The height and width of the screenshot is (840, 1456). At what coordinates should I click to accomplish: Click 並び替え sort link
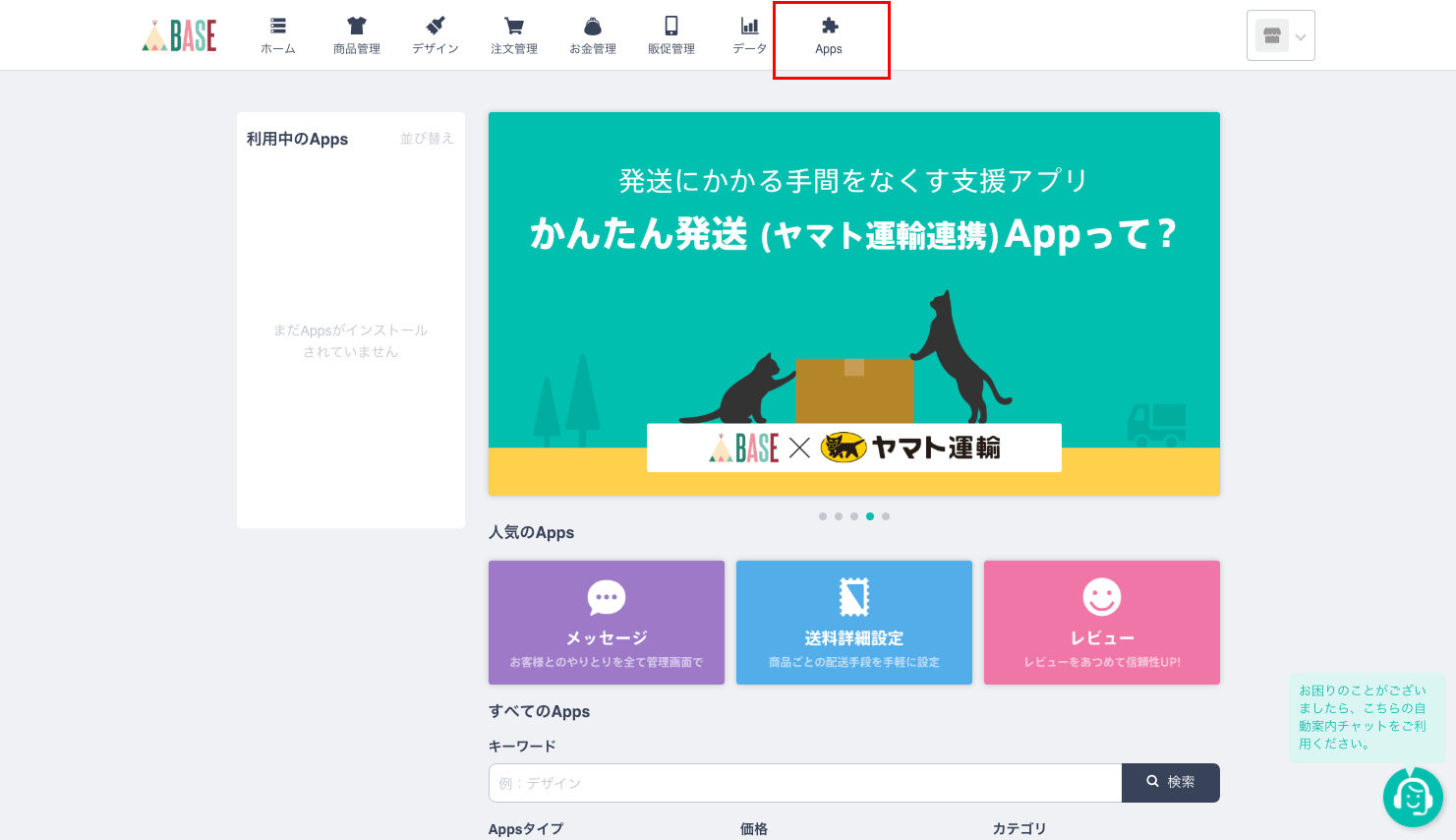click(x=427, y=139)
